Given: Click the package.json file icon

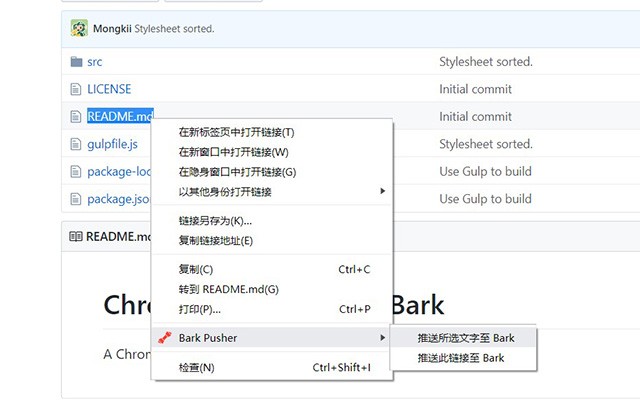Looking at the screenshot, I should pos(76,199).
